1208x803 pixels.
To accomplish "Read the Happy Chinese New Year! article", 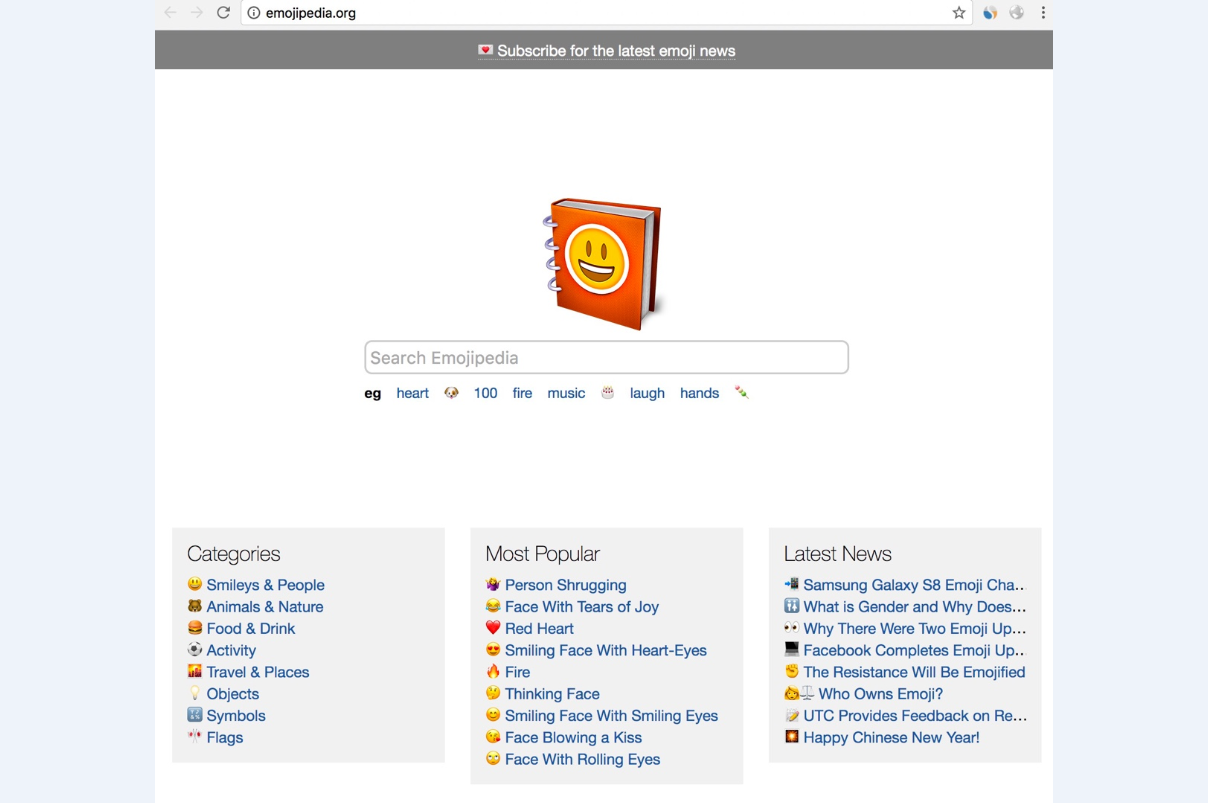I will click(891, 738).
